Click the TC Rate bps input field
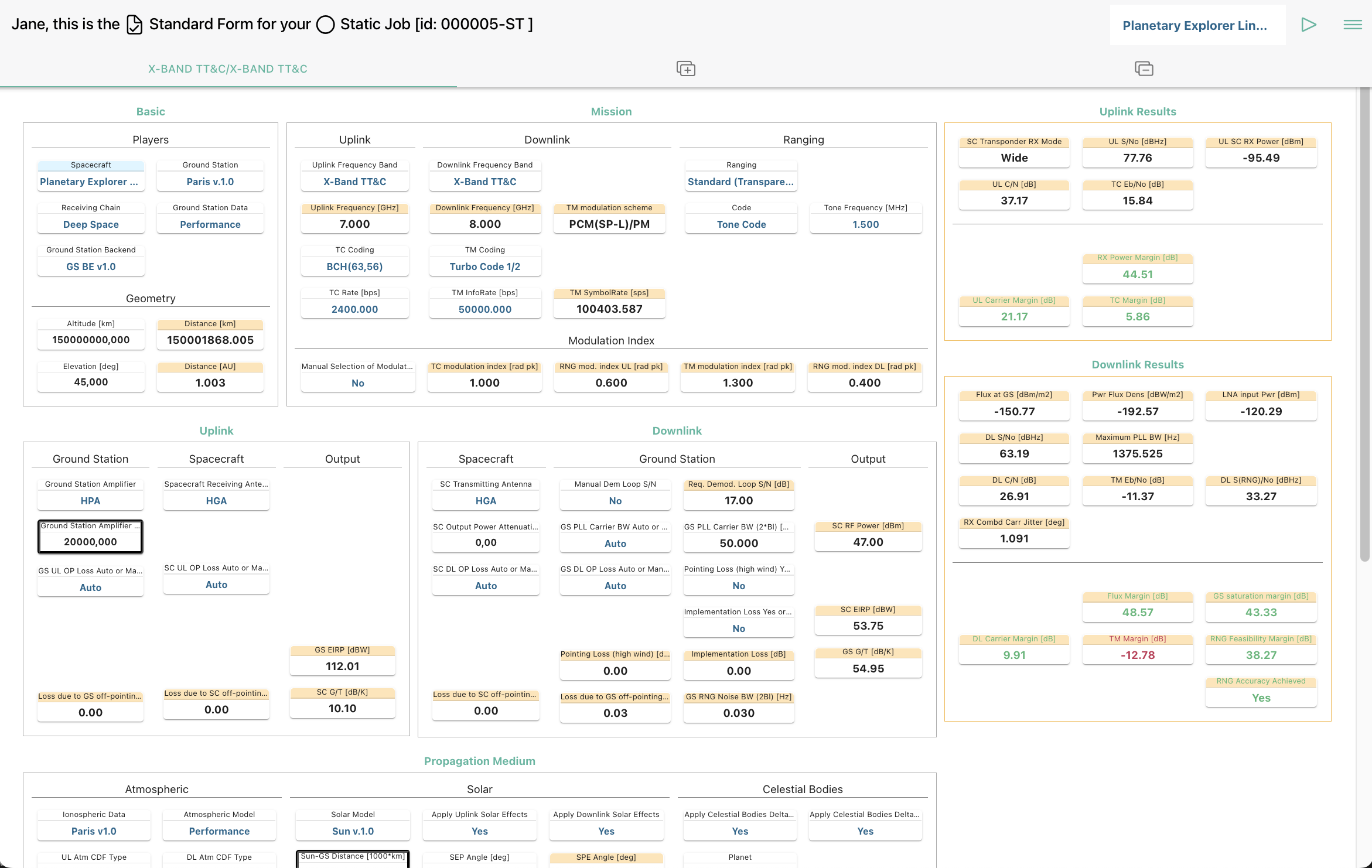Image resolution: width=1372 pixels, height=868 pixels. point(354,309)
